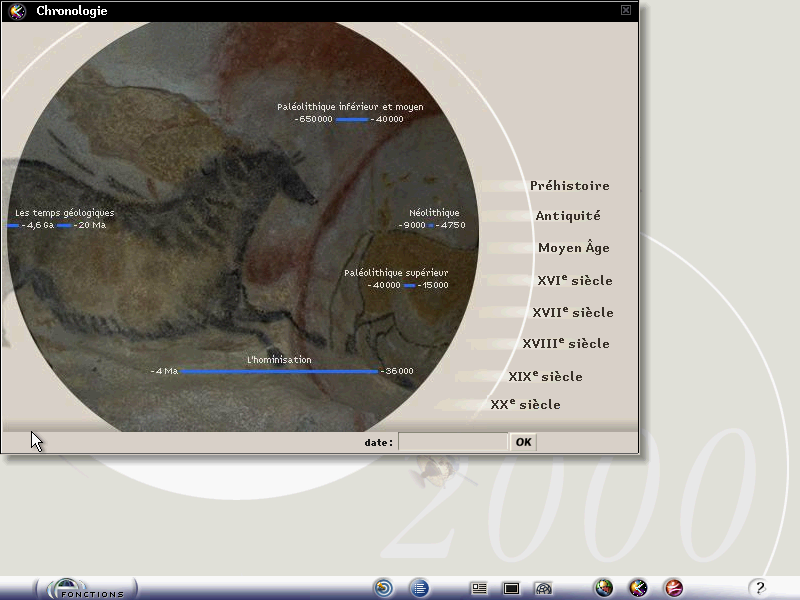Click the -40000 date under Paléolithique inférieur
The height and width of the screenshot is (600, 800).
point(387,119)
